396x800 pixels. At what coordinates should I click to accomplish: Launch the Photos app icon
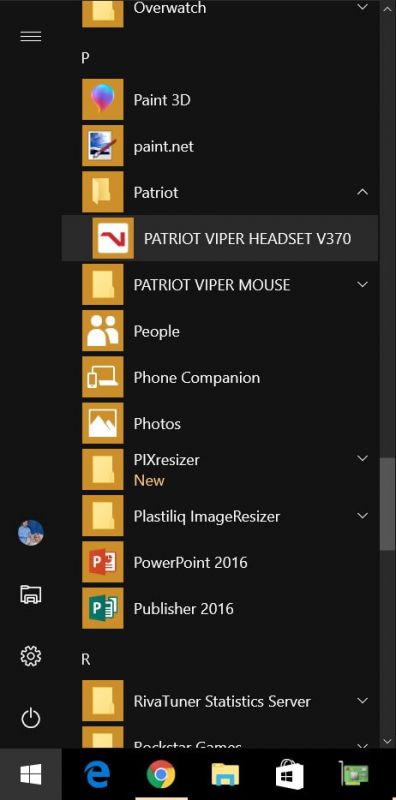(103, 423)
